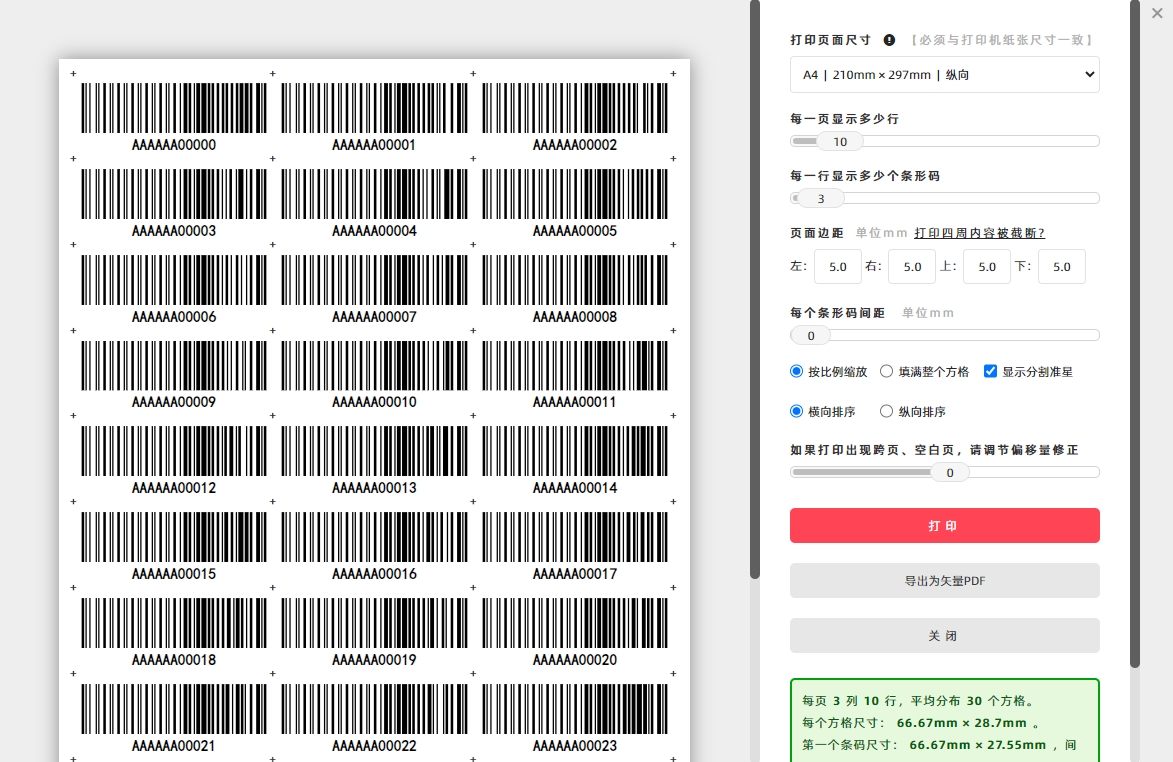
Task: Select the 横向排序 radio option
Action: coord(797,411)
